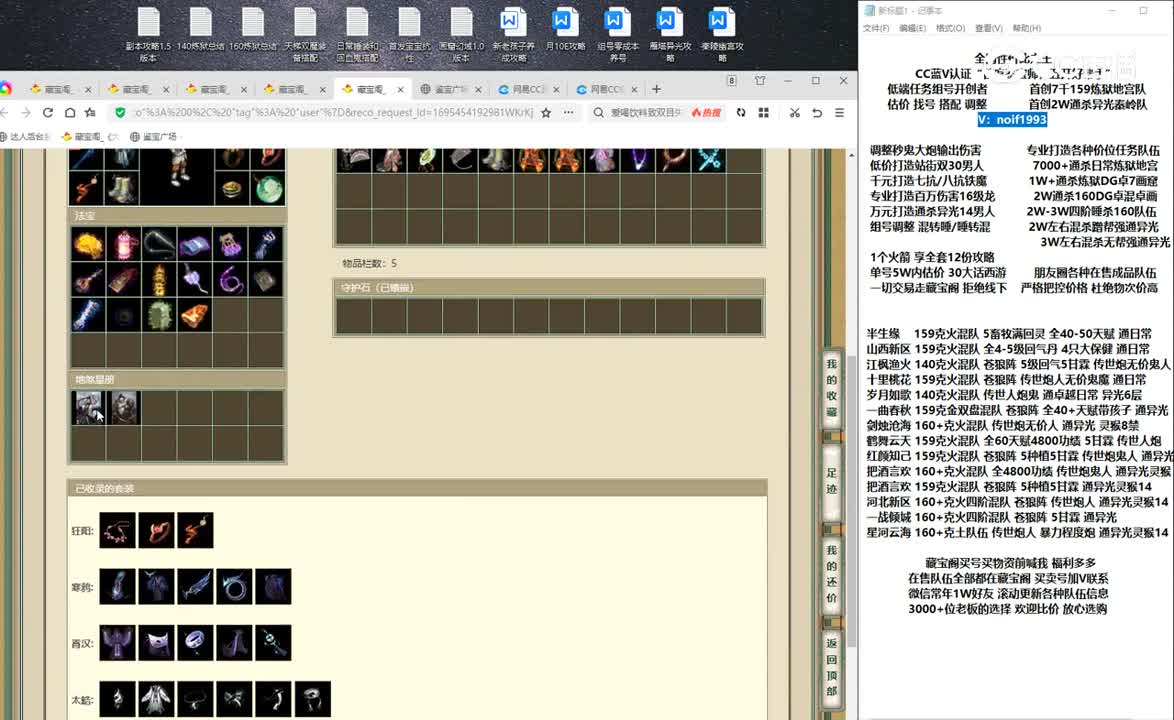
Task: Click the browser address bar URL
Action: 333,112
